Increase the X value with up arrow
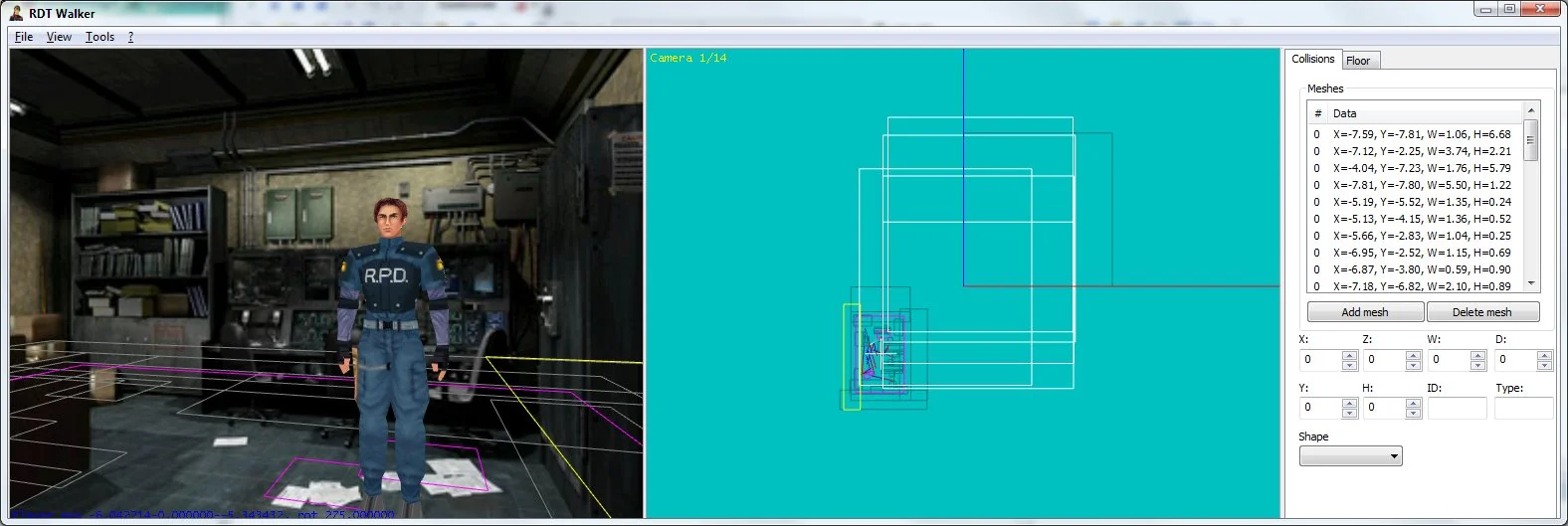The width and height of the screenshot is (1568, 526). tap(1350, 355)
